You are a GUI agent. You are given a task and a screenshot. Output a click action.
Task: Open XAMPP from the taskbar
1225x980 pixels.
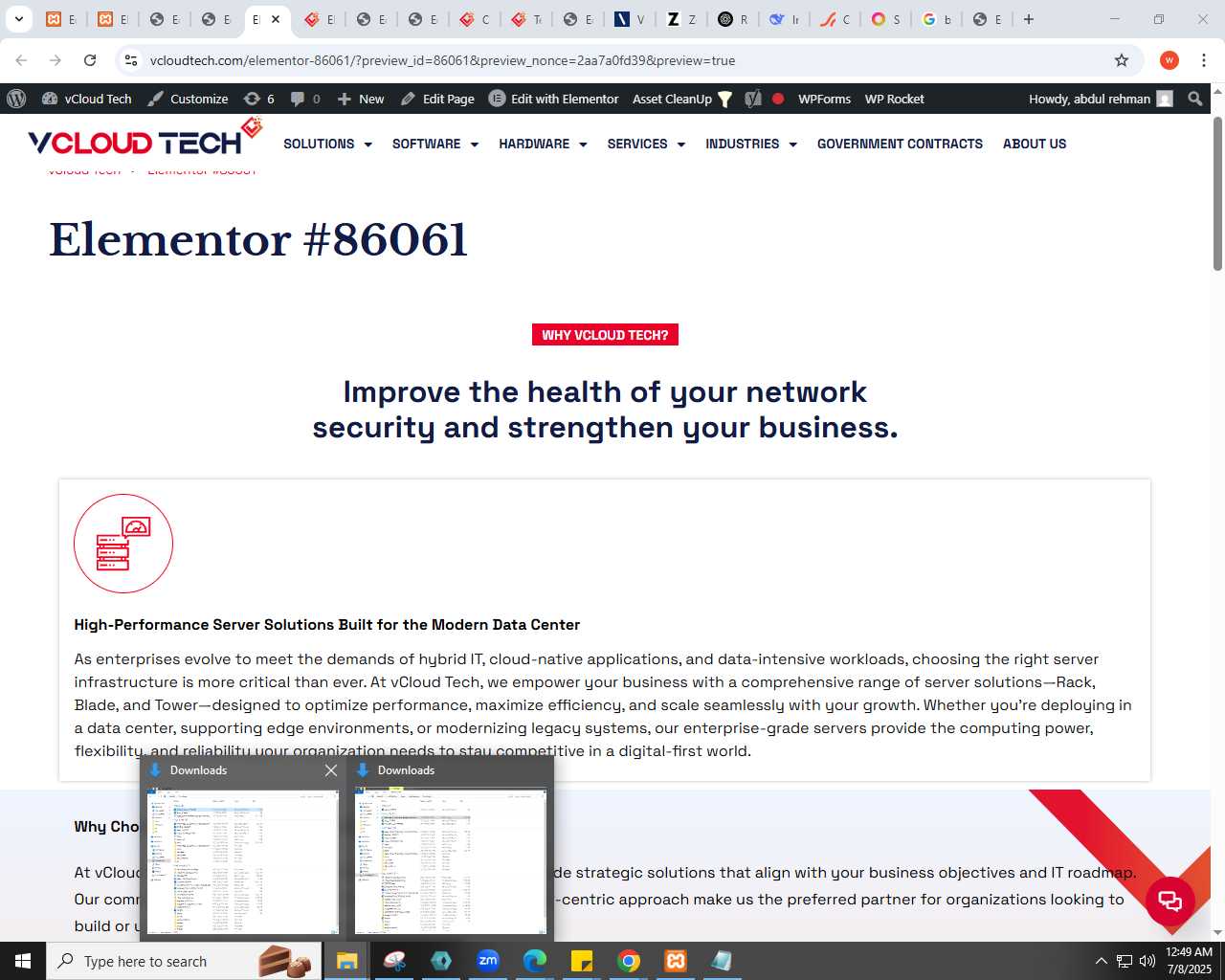click(x=676, y=961)
